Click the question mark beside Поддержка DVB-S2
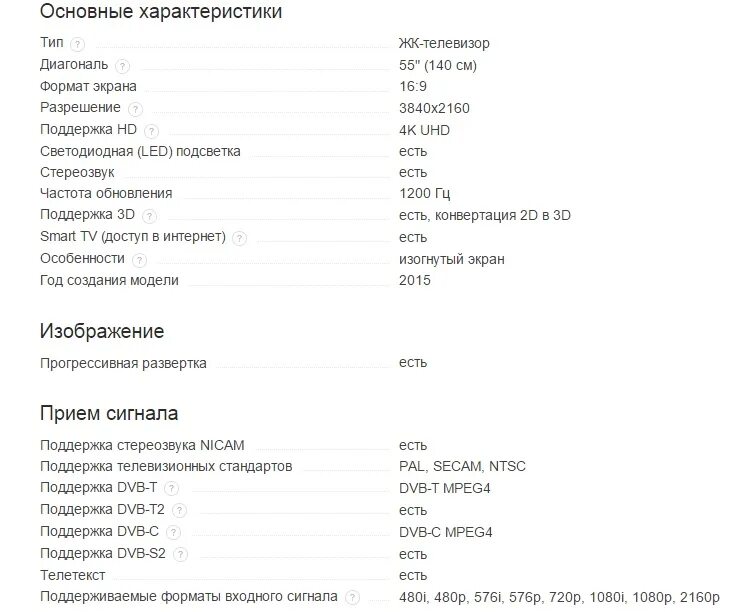The image size is (730, 612). click(180, 554)
